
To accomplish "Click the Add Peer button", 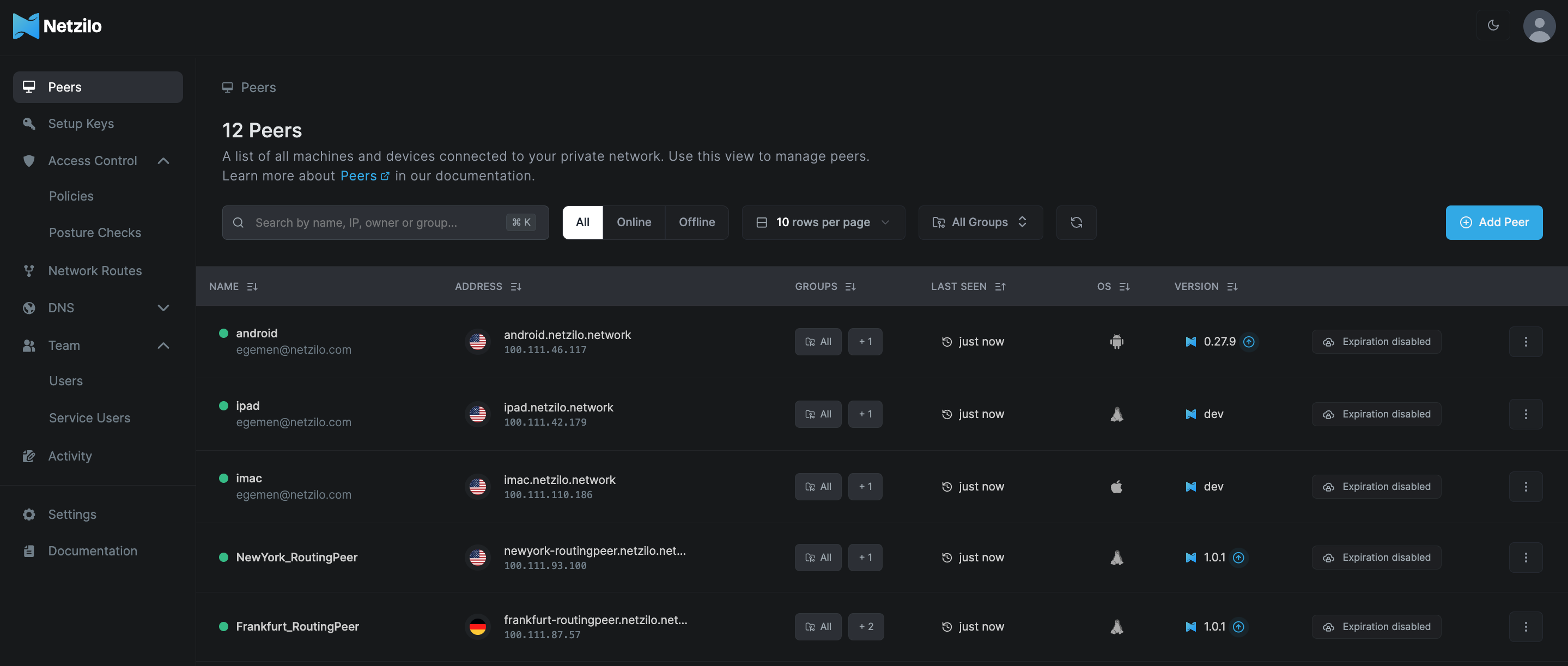I will click(1494, 222).
